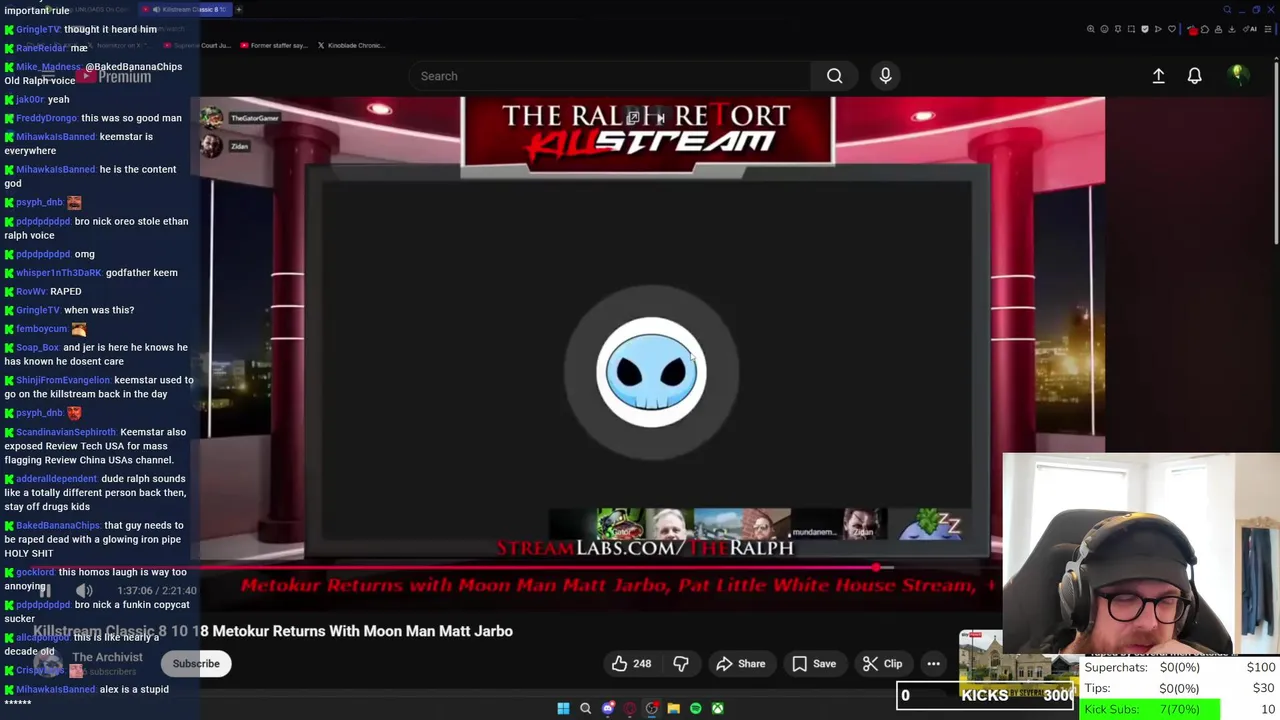Share the Killstream Classic video
This screenshot has height=720, width=1280.
point(741,663)
